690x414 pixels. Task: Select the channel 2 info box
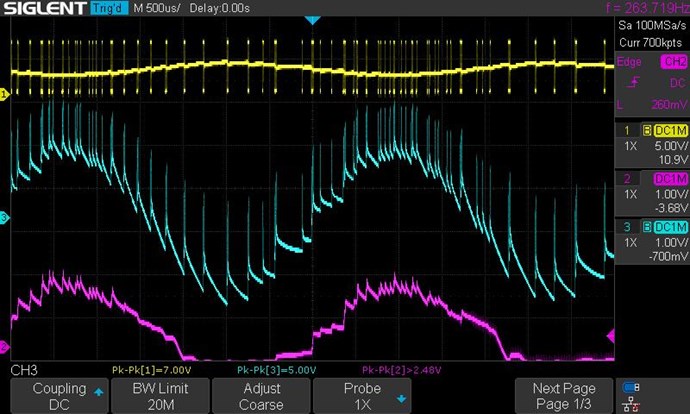(x=652, y=193)
